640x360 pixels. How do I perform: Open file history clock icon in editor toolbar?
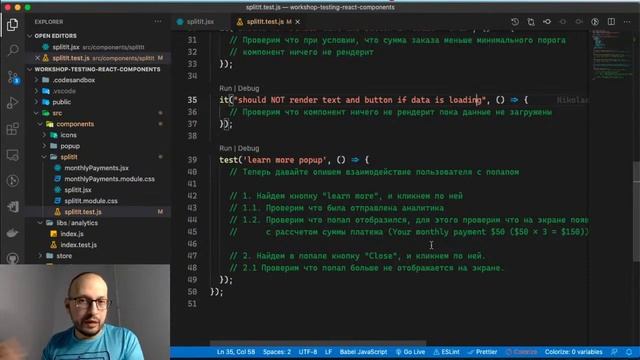[515, 22]
